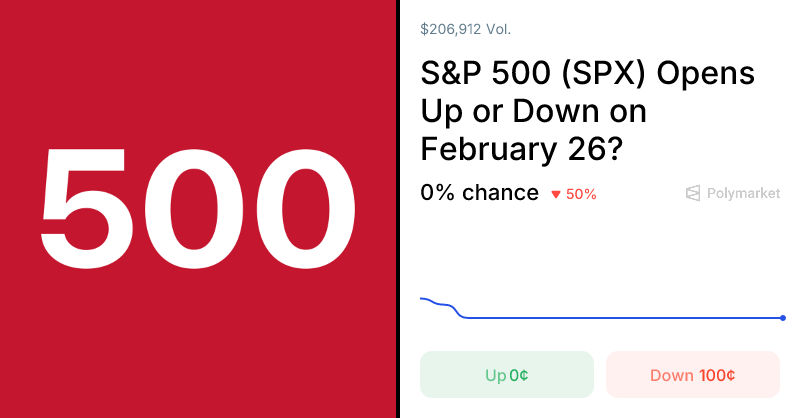Image resolution: width=800 pixels, height=418 pixels.
Task: Click the Polymarket logo icon
Action: coord(693,193)
